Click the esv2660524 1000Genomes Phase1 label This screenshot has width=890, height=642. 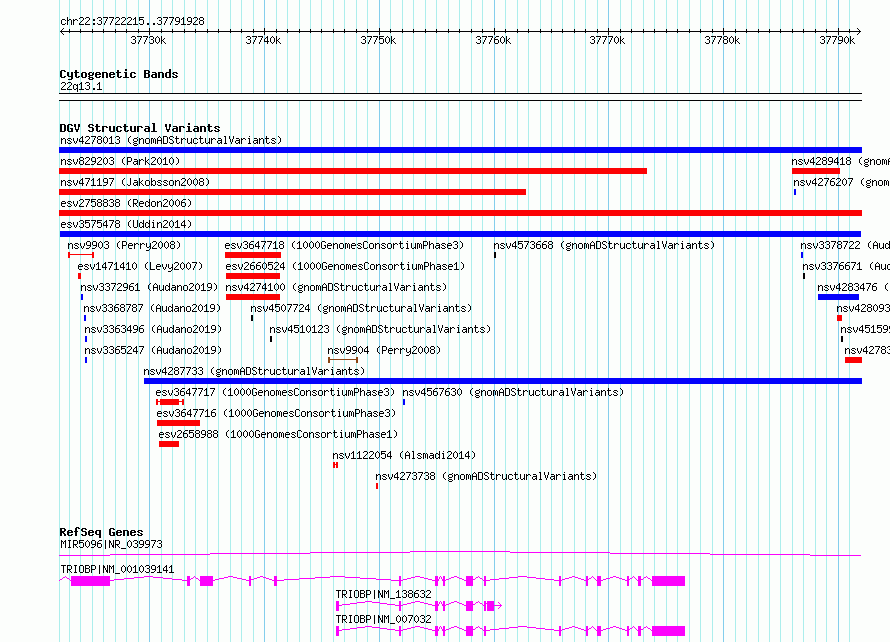pyautogui.click(x=345, y=266)
